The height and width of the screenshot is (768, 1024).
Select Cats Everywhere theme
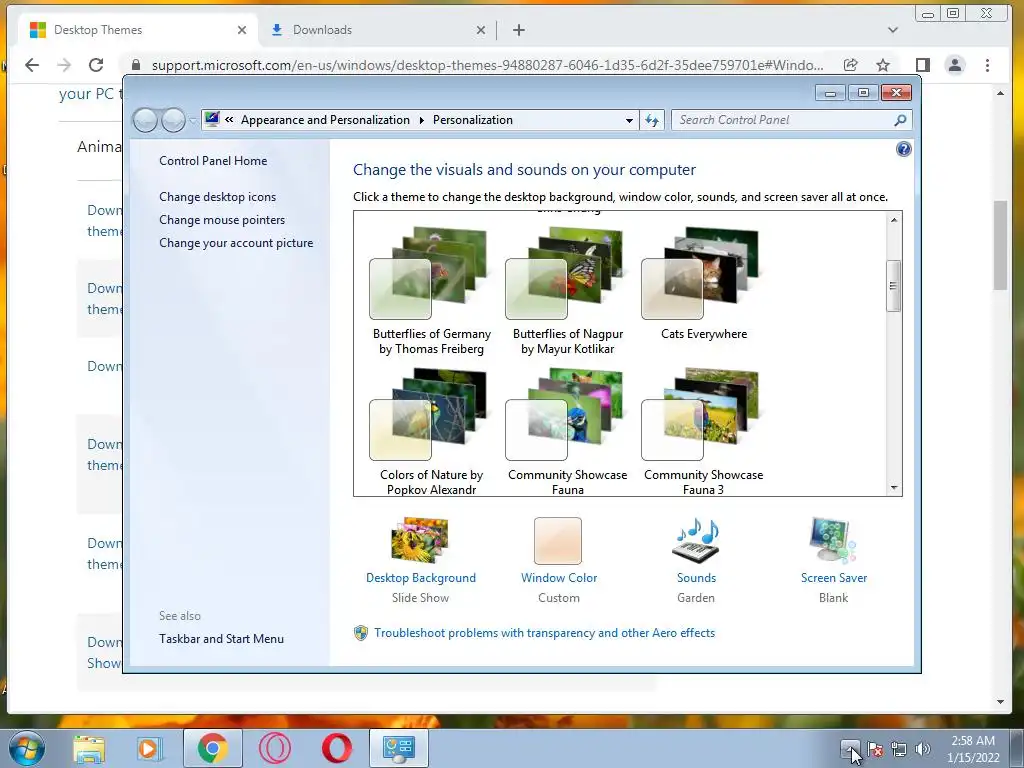point(703,283)
